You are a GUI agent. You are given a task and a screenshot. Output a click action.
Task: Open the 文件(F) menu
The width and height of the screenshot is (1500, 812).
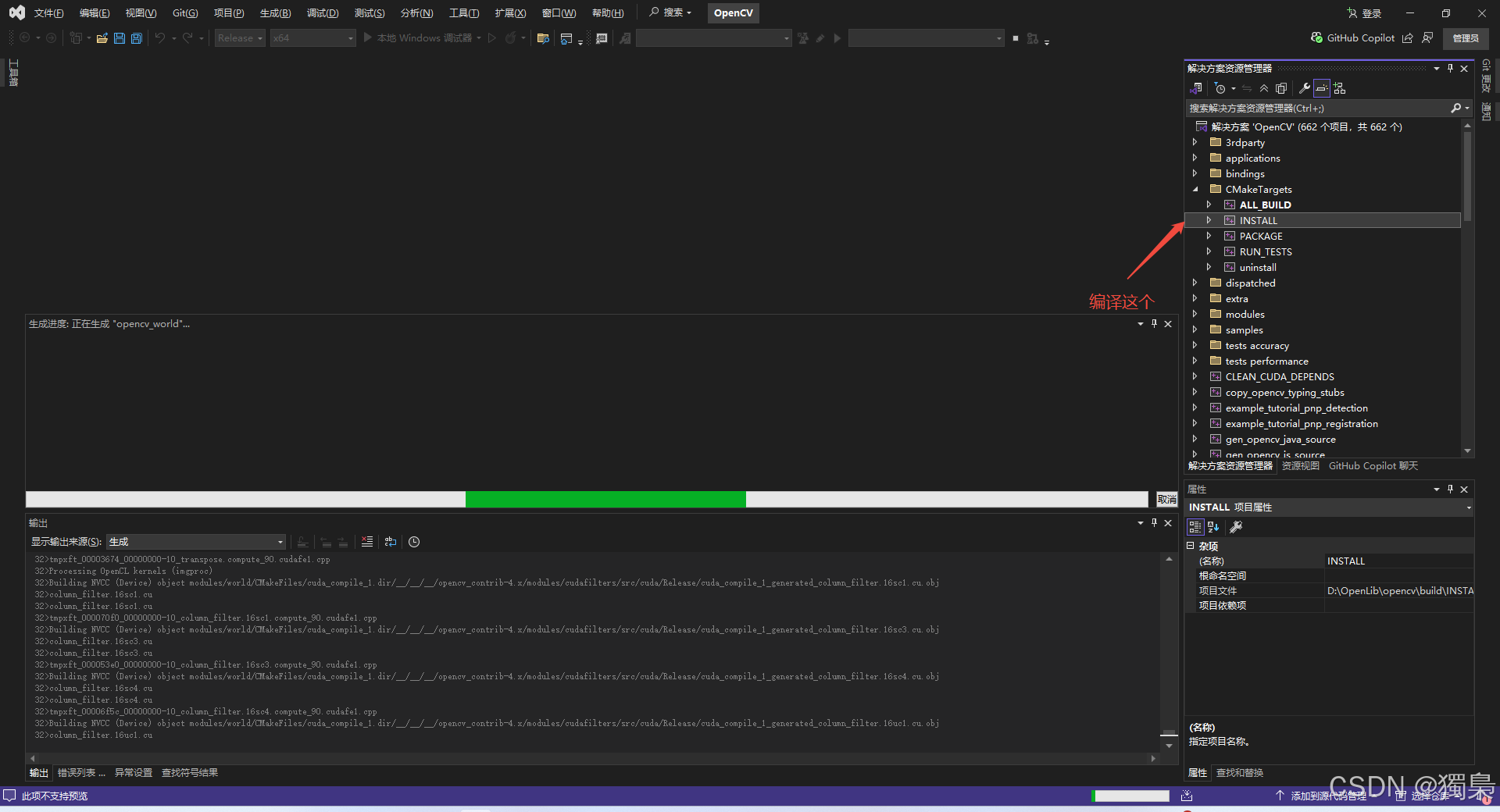48,13
